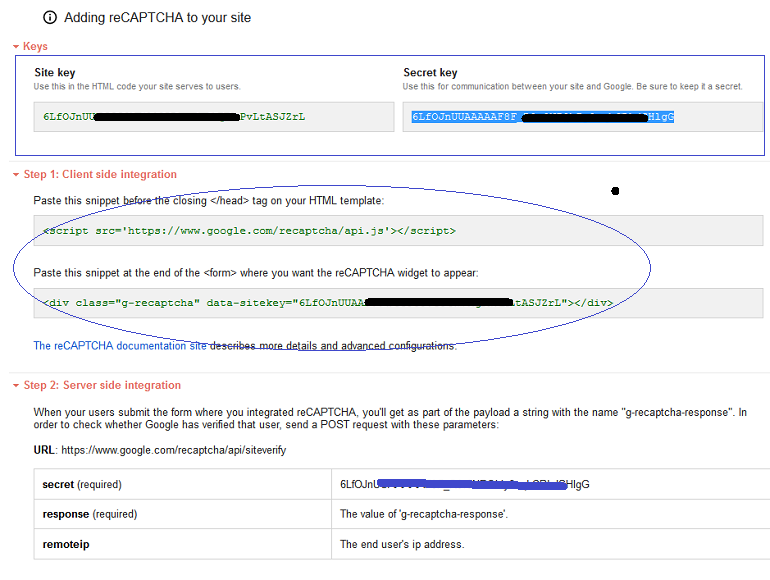Image resolution: width=770 pixels, height=580 pixels.
Task: Collapse the Keys section
Action: (x=30, y=46)
